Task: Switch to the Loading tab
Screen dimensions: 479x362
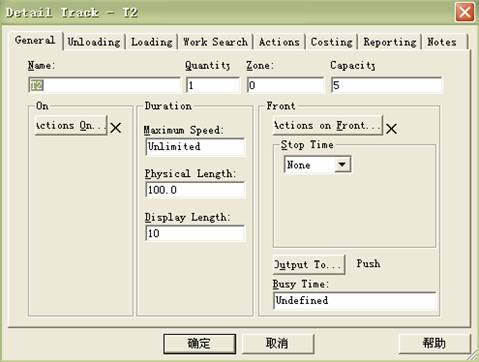Action: tap(152, 42)
